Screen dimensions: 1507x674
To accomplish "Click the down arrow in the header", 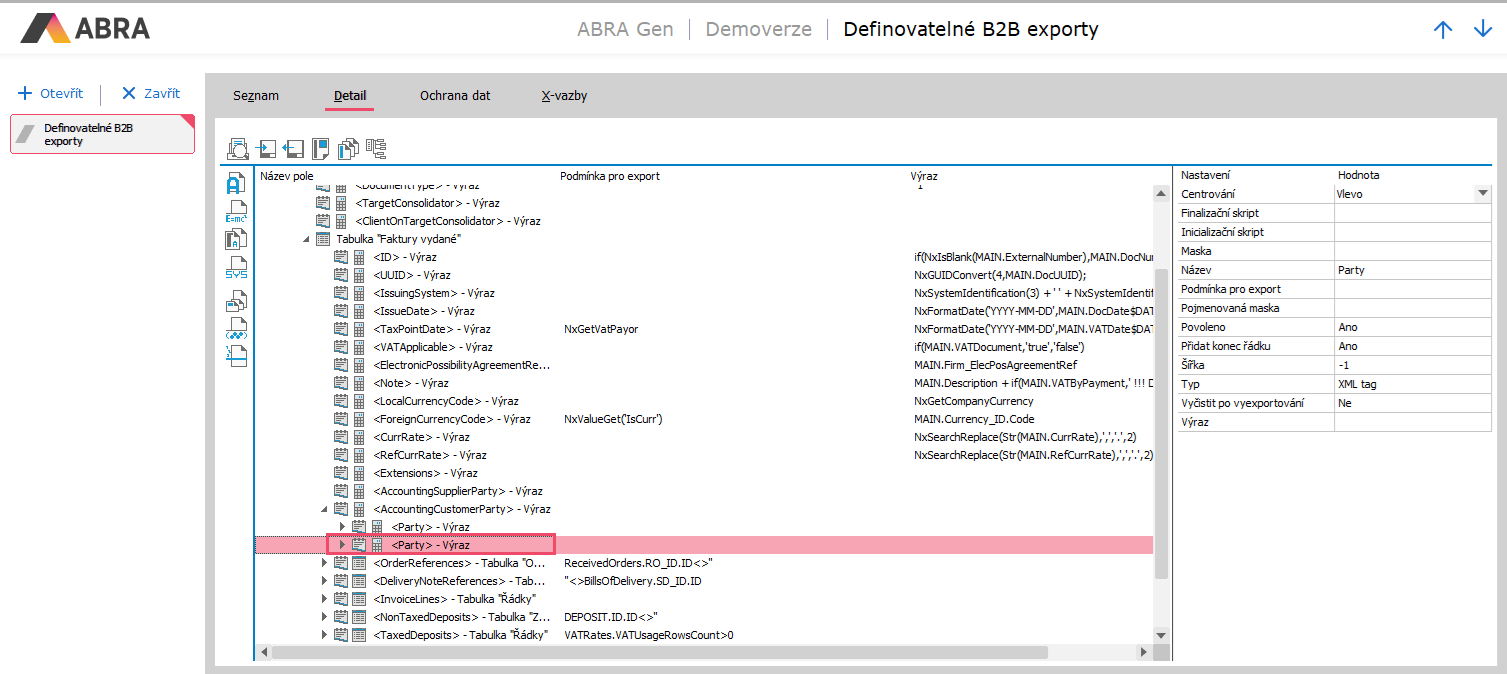I will point(1482,30).
